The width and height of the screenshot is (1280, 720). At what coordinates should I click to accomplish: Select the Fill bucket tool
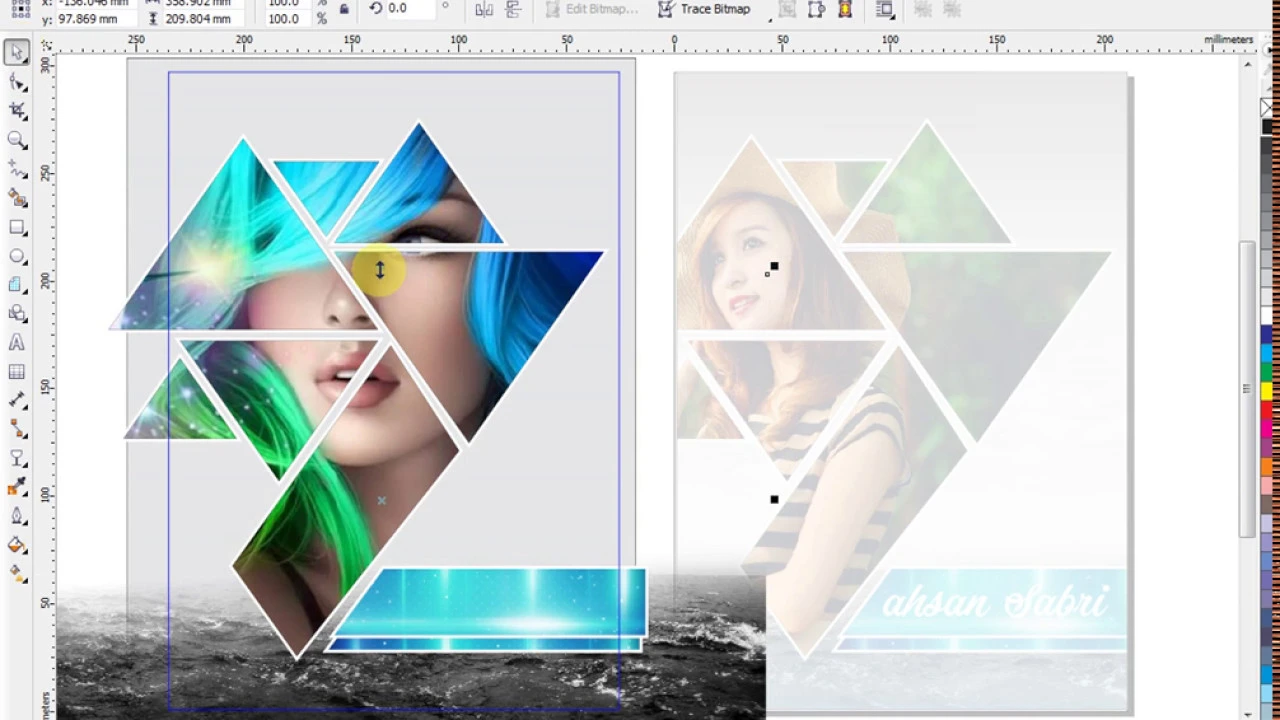[x=17, y=545]
